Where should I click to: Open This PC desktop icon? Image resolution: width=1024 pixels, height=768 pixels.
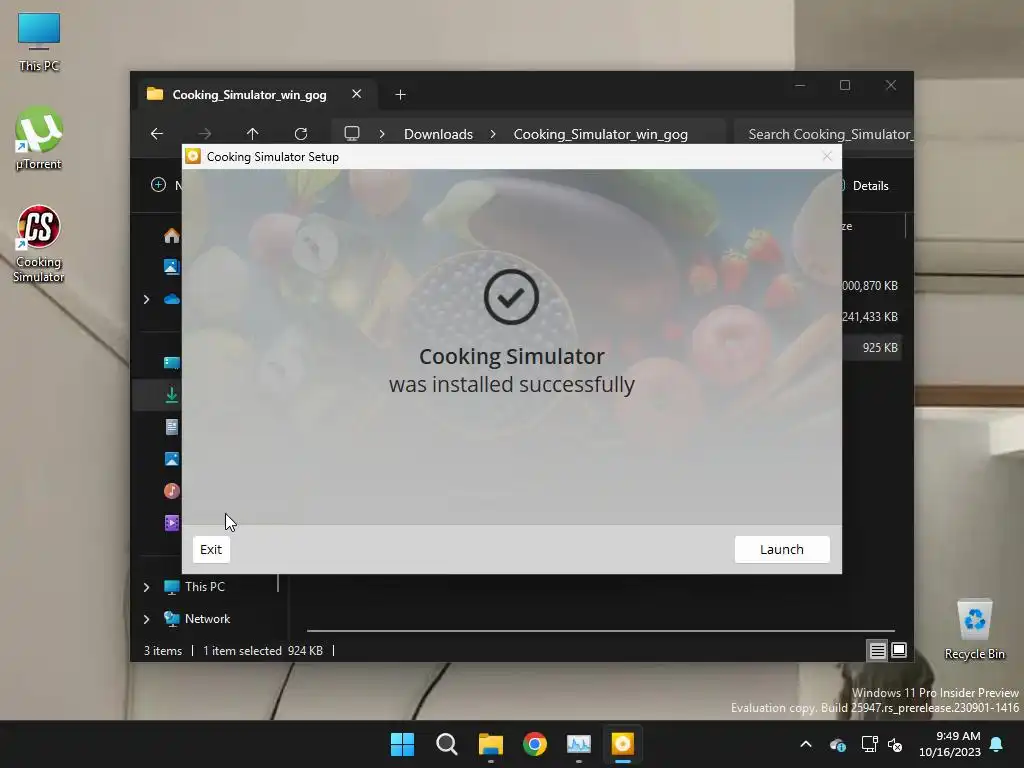[x=39, y=42]
